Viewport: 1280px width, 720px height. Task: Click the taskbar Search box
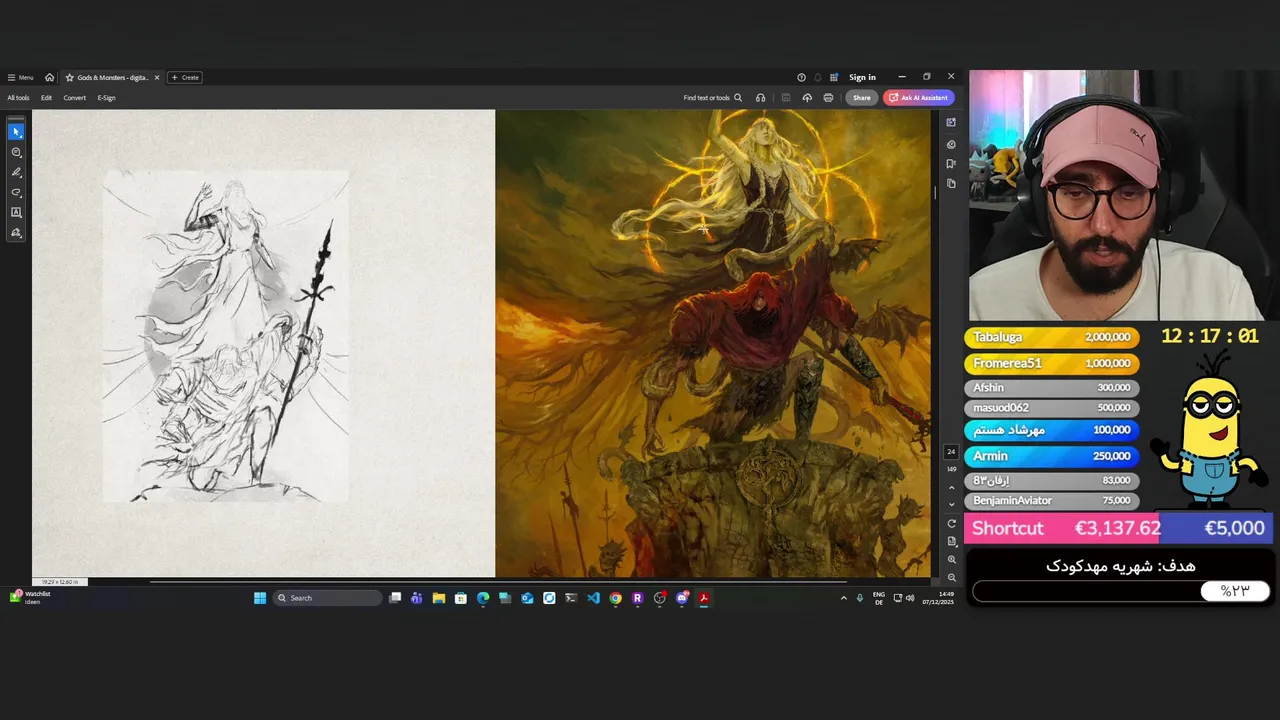coord(328,598)
